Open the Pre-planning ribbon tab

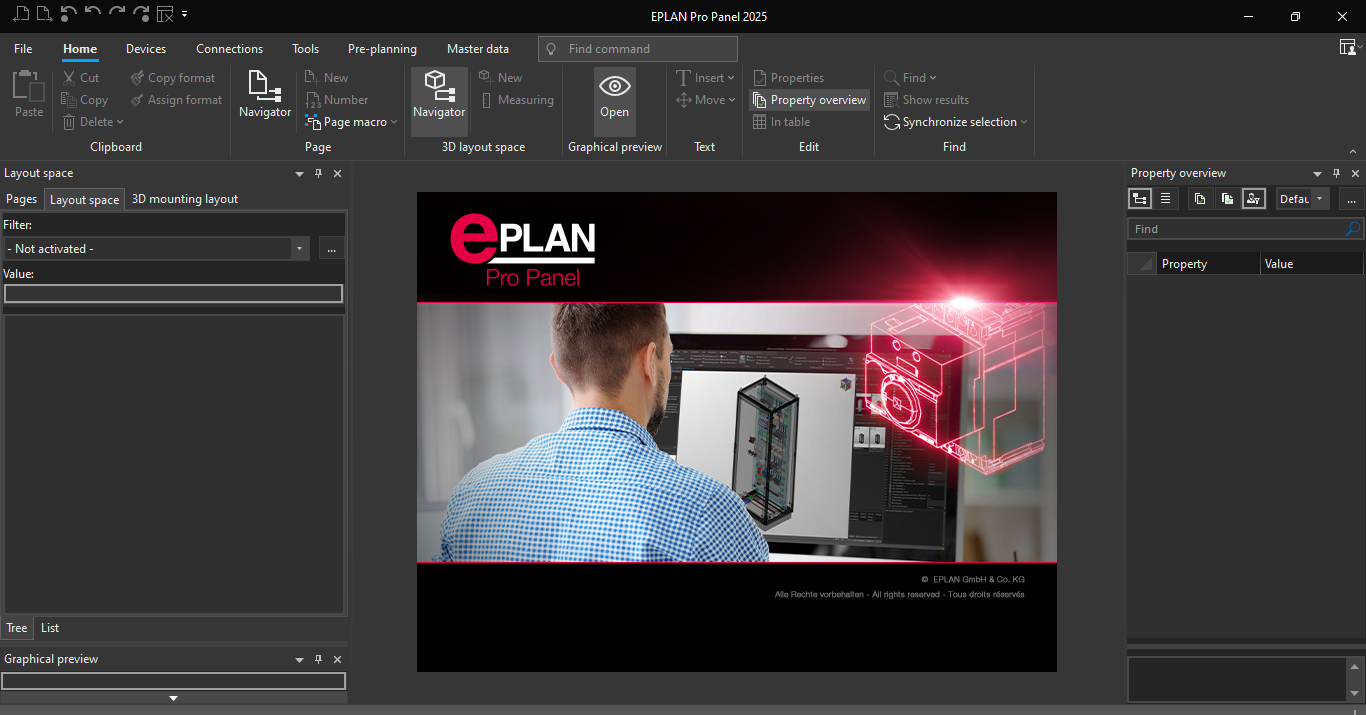(x=382, y=48)
